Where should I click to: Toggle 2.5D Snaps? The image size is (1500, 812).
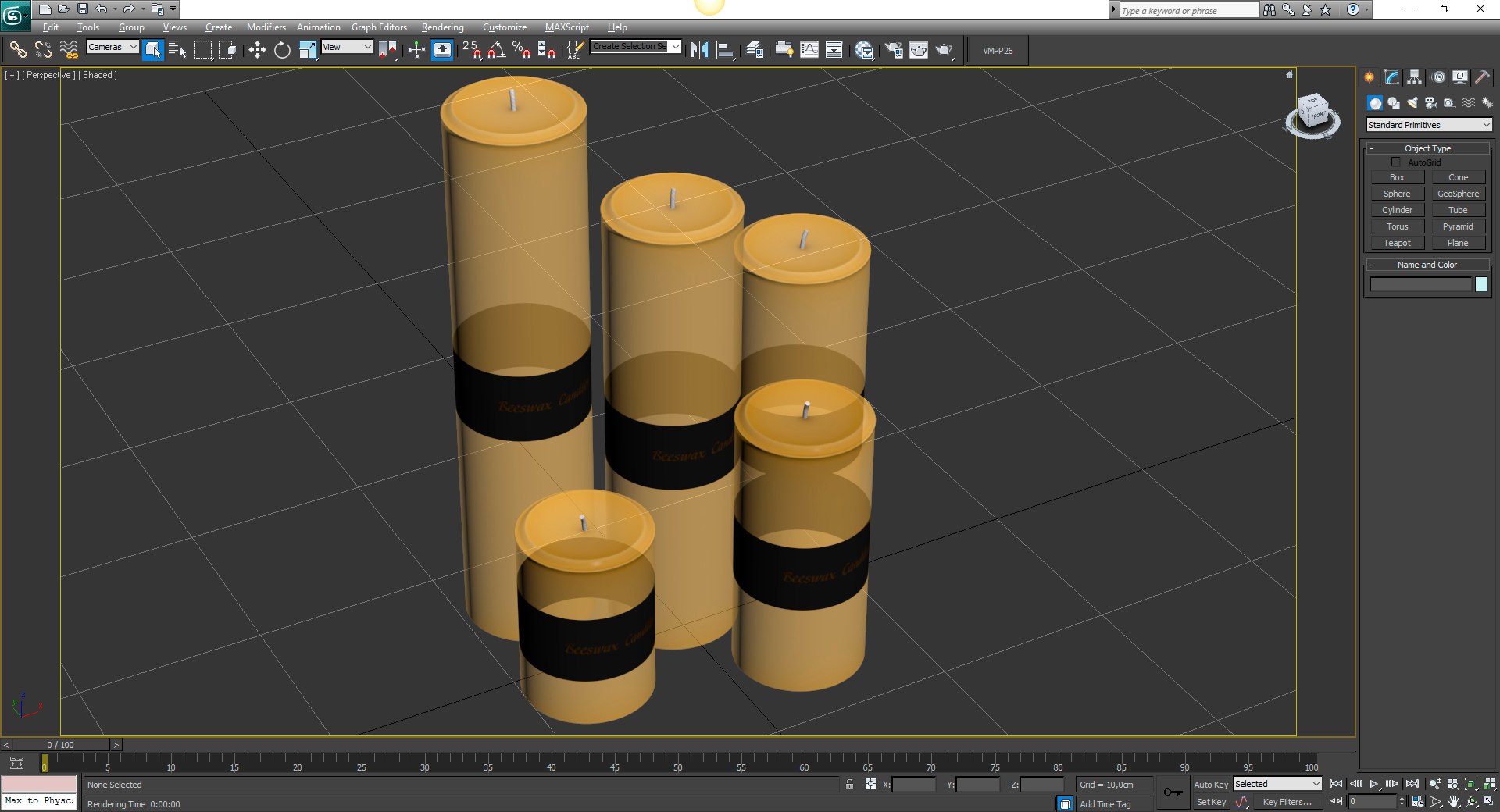click(x=472, y=50)
